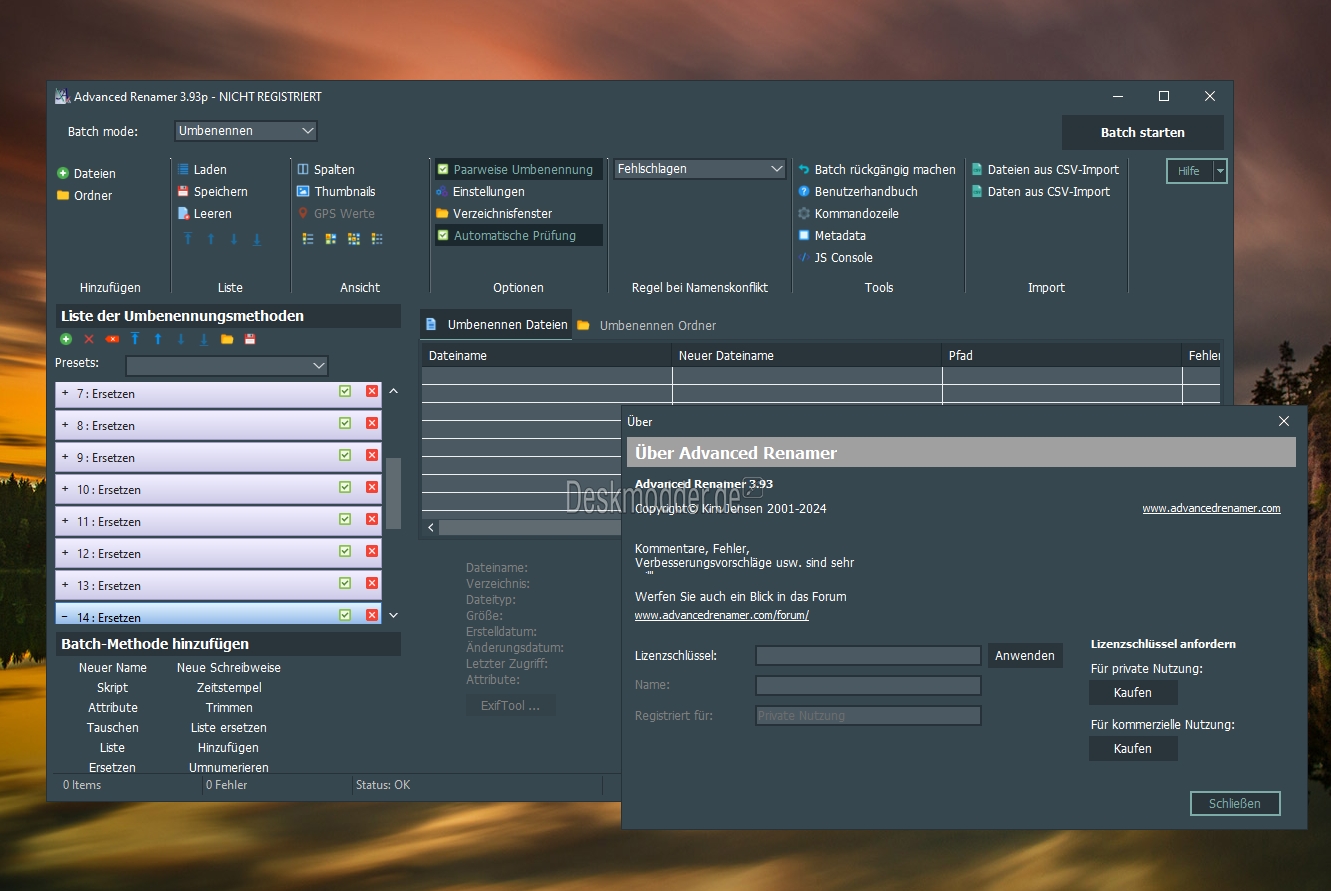Expand method 9 : Ersetzen
The image size is (1331, 891).
tap(65, 457)
